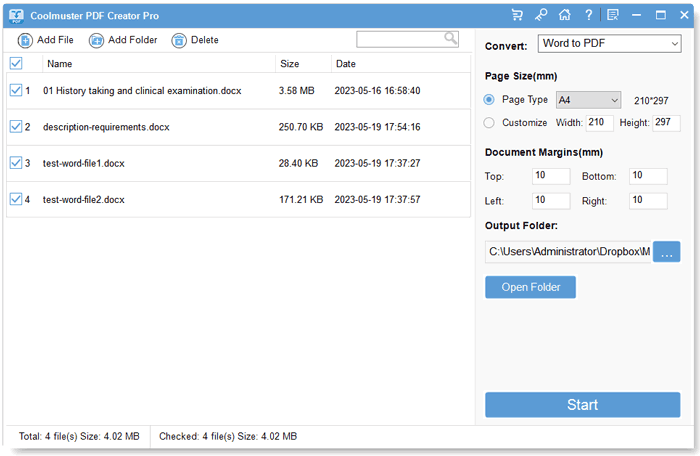Click the 171.21 KB size cell

tap(301, 200)
